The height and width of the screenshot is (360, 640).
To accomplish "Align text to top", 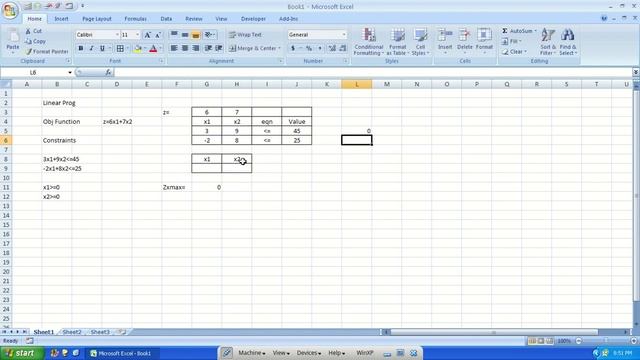I will 174,35.
